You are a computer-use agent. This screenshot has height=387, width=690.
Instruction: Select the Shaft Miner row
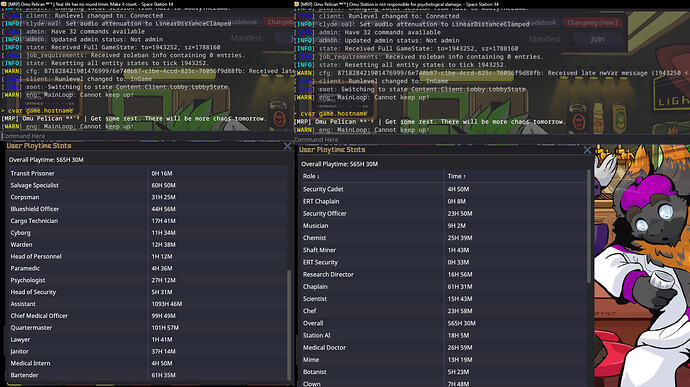(444, 250)
